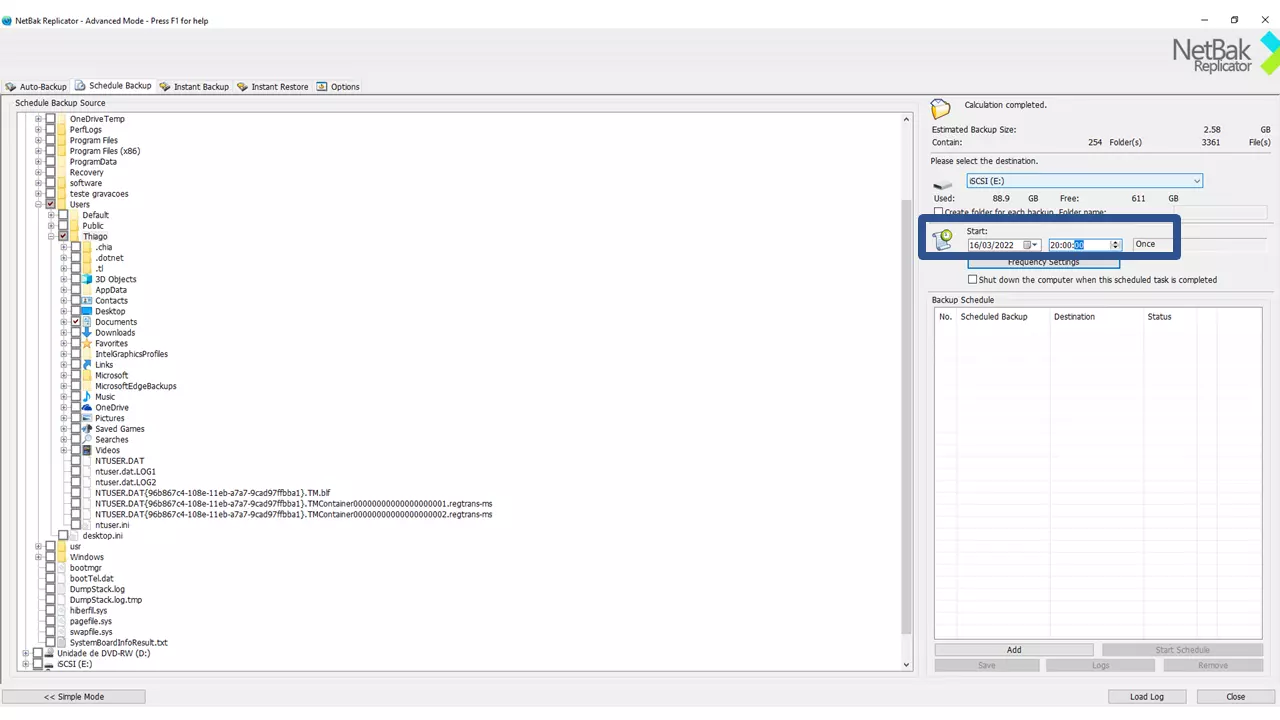Go to the Options tab
Viewport: 1280px width, 720px height.
[x=338, y=87]
